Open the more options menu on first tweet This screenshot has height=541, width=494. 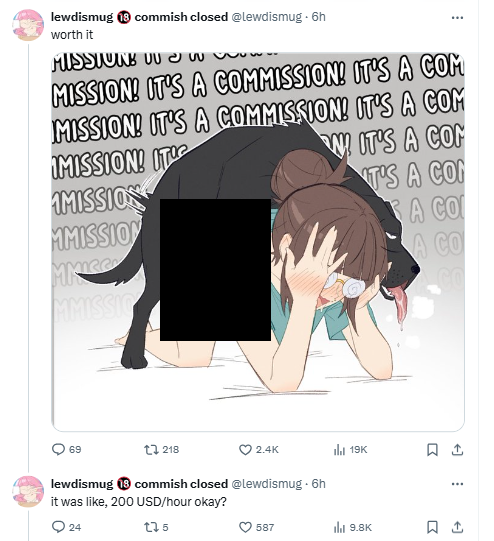pyautogui.click(x=457, y=18)
